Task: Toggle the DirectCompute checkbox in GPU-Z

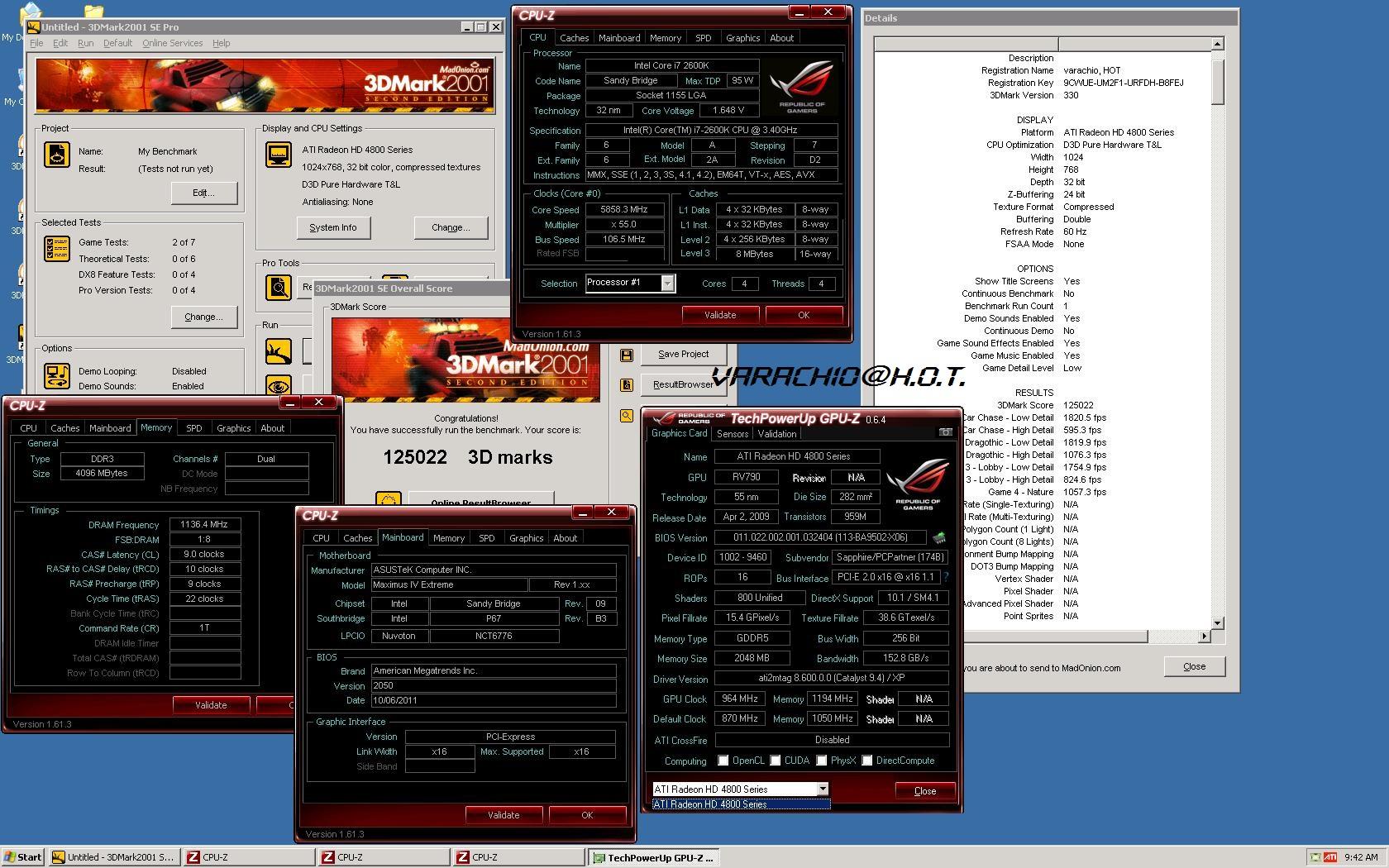Action: coord(867,761)
